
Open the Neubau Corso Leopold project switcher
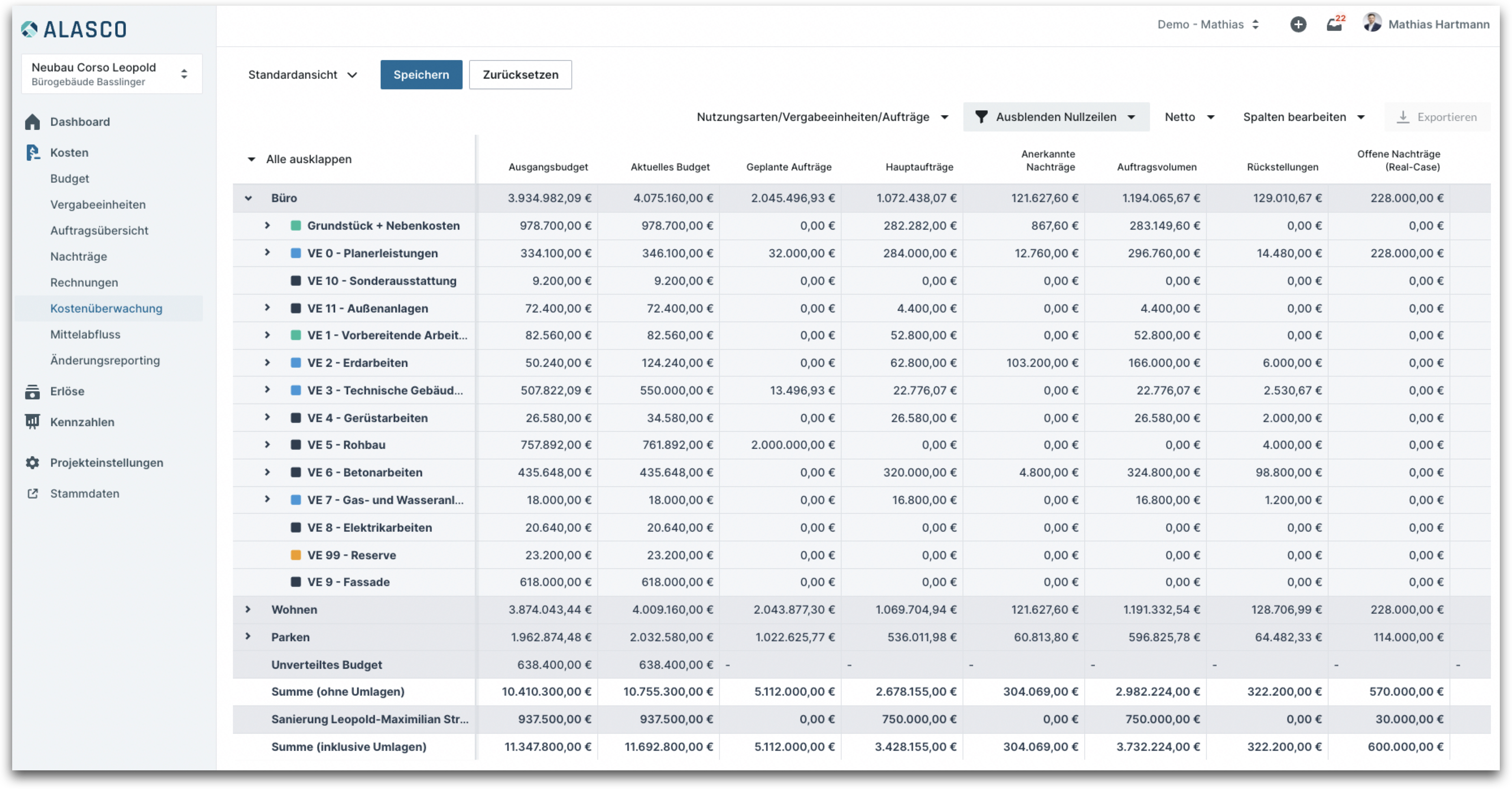(112, 74)
